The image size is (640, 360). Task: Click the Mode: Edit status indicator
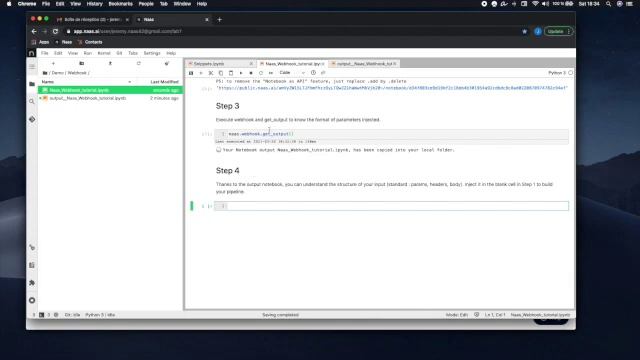click(x=457, y=315)
